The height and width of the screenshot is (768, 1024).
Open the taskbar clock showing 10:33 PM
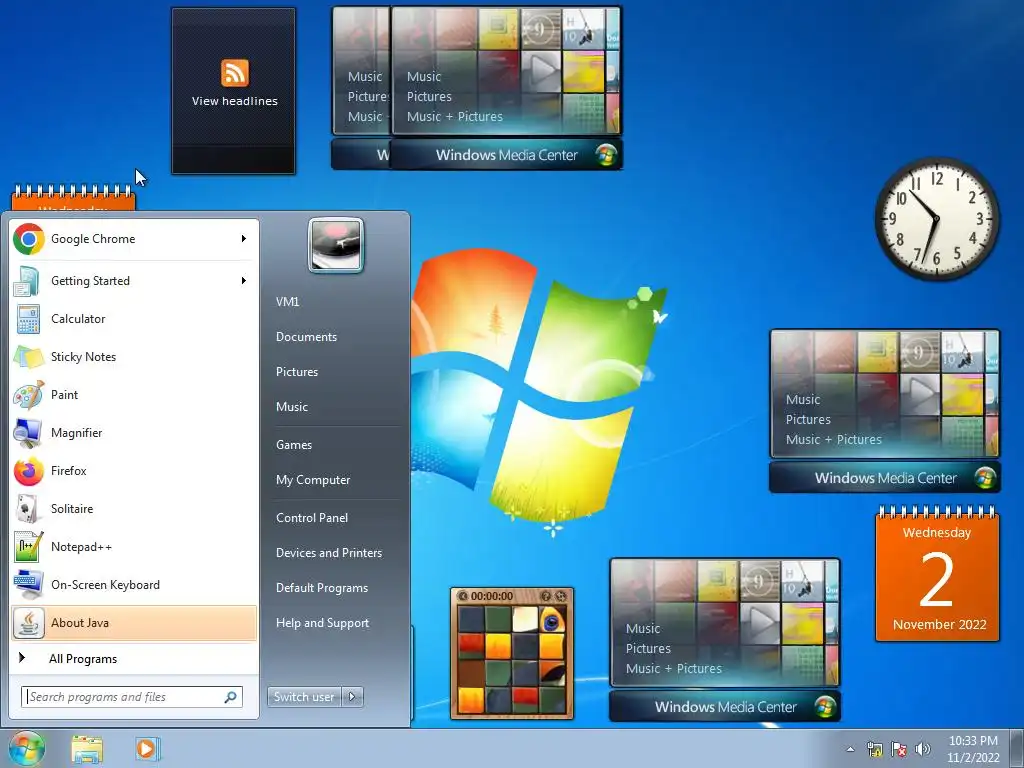pyautogui.click(x=973, y=749)
